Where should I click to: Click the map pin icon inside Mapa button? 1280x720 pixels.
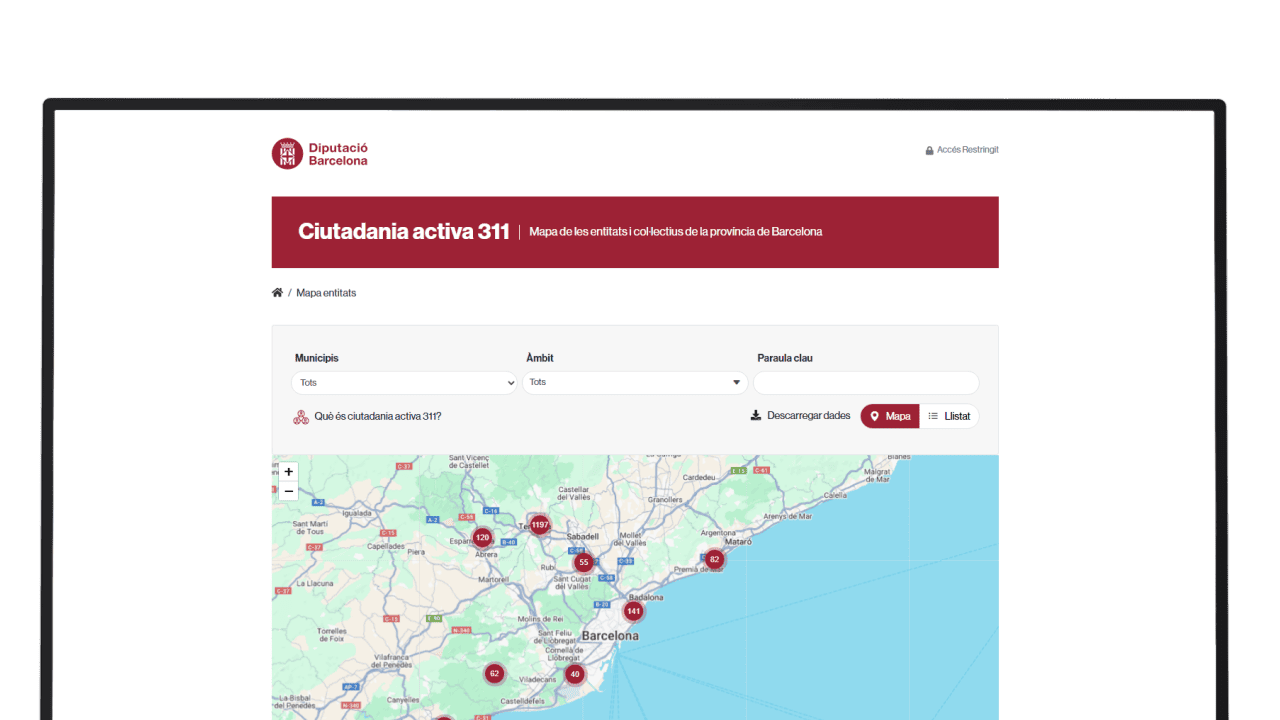(x=875, y=416)
